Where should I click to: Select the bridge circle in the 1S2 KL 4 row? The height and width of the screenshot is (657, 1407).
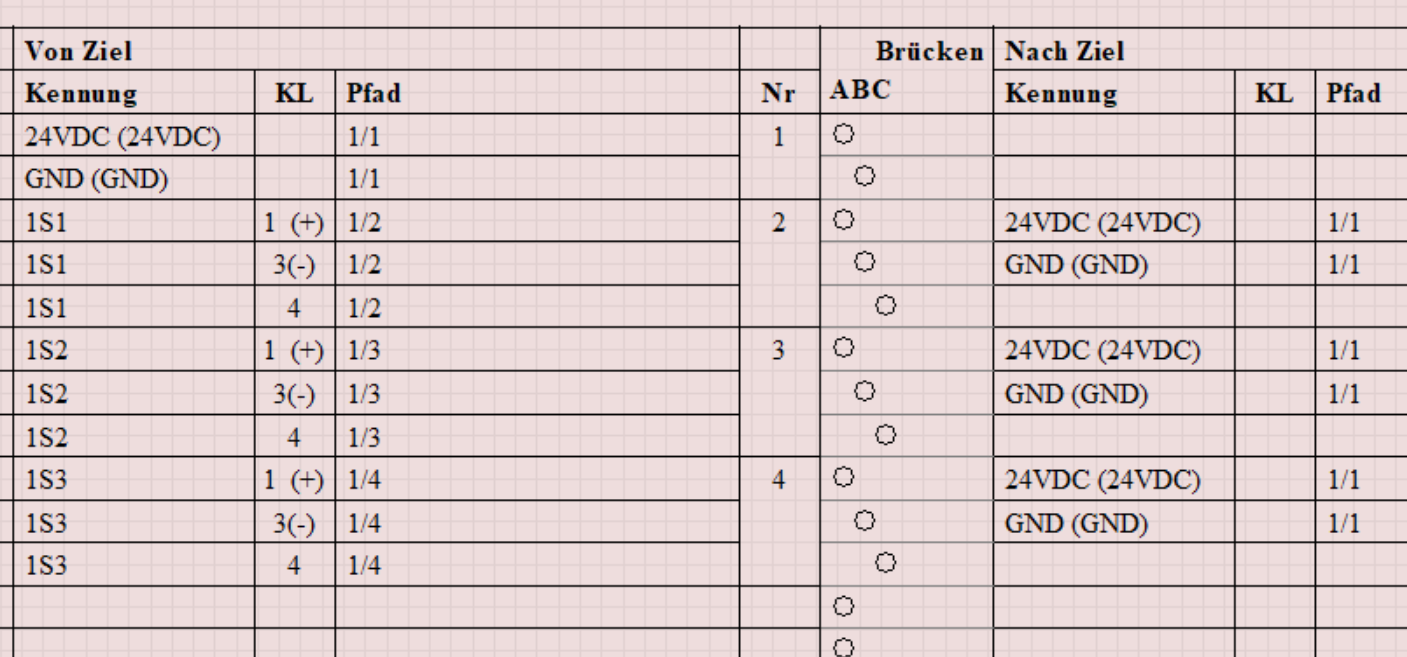885,435
